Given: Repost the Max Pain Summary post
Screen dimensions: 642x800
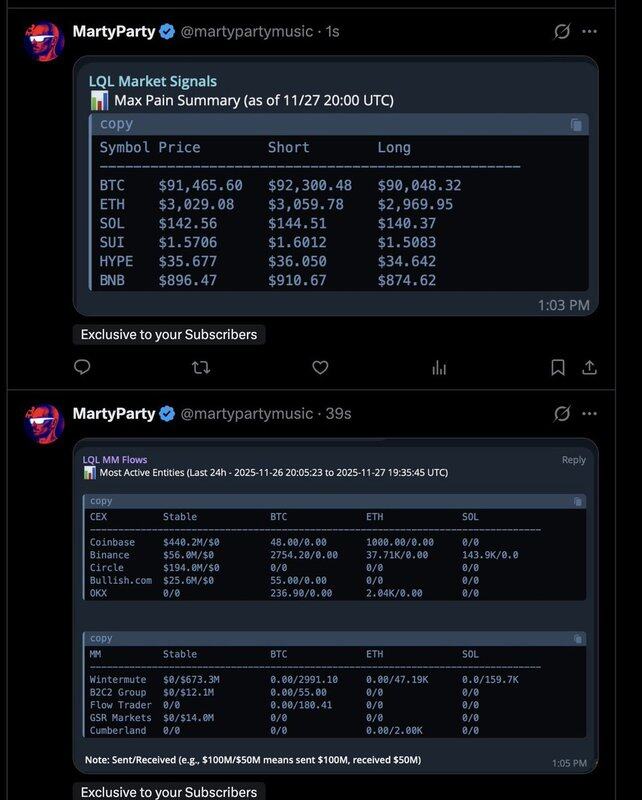Looking at the screenshot, I should coord(200,368).
